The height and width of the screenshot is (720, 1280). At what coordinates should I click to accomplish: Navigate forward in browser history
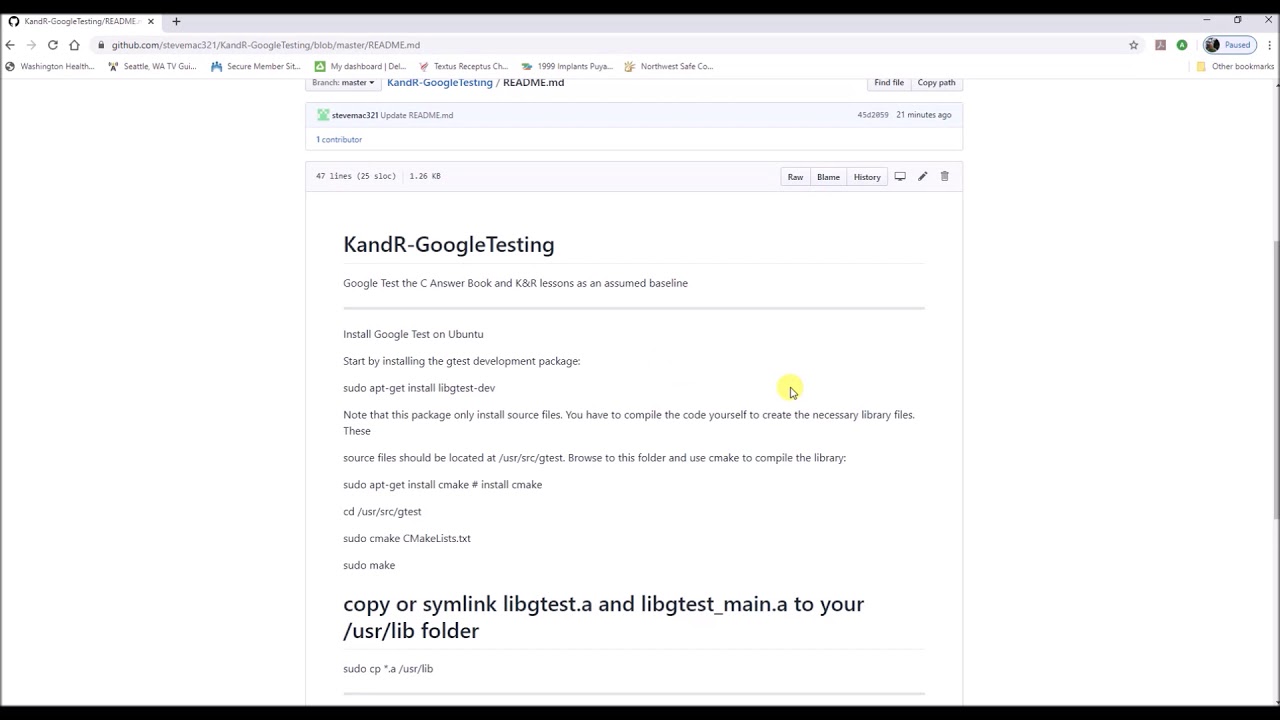(x=31, y=45)
